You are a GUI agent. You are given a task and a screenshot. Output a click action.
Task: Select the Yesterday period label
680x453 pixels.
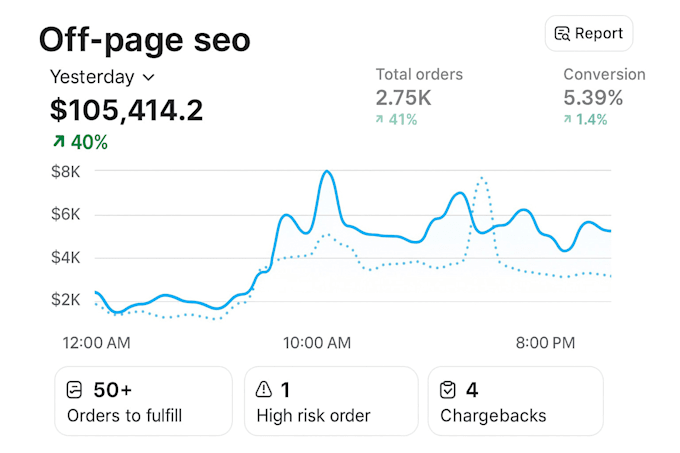pyautogui.click(x=92, y=77)
